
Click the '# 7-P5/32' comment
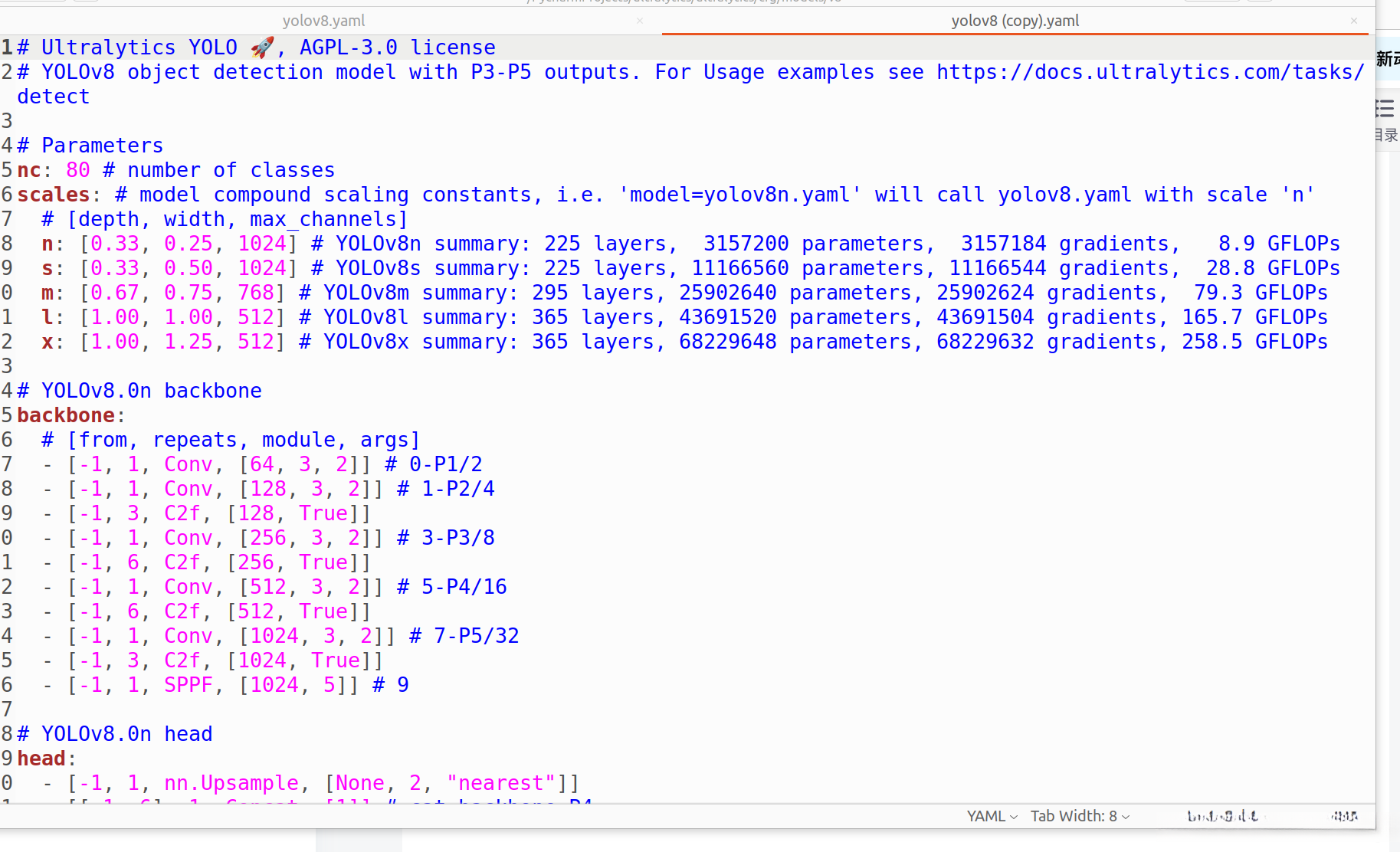click(464, 636)
